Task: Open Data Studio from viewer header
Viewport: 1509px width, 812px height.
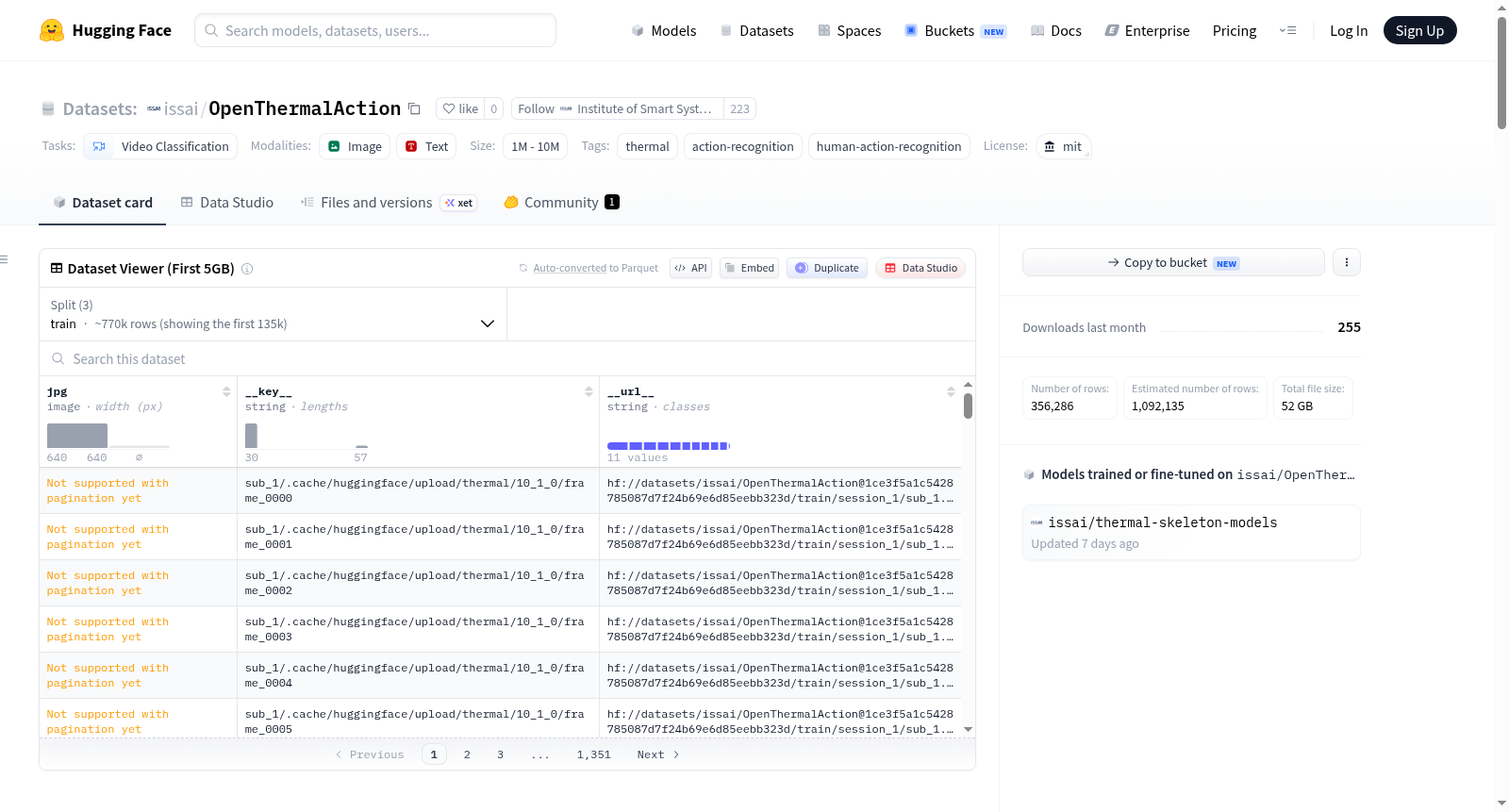Action: point(920,268)
